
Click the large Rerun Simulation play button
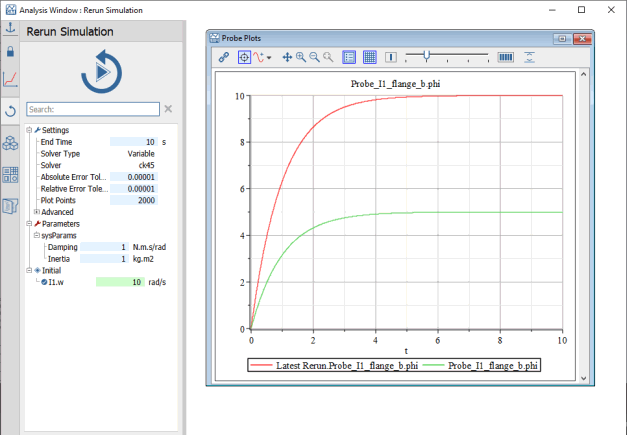pyautogui.click(x=101, y=72)
